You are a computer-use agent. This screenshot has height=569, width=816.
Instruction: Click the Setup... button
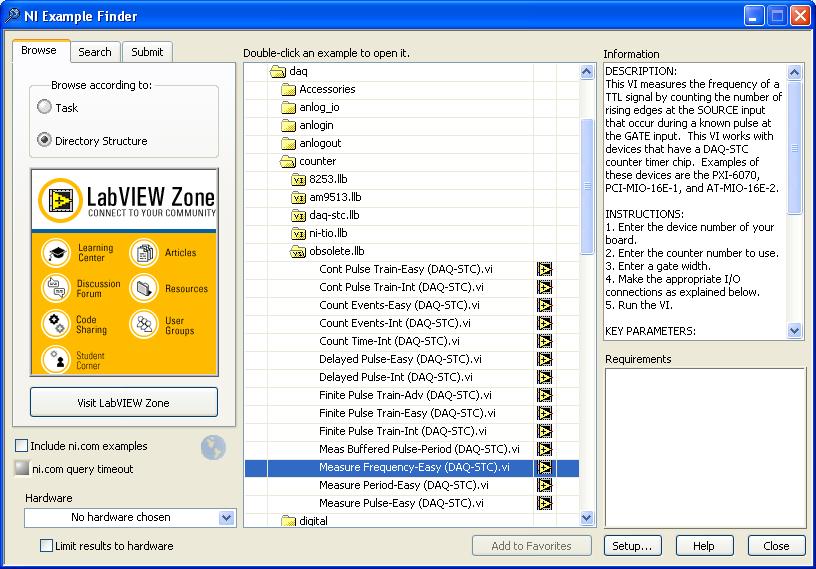tap(632, 546)
